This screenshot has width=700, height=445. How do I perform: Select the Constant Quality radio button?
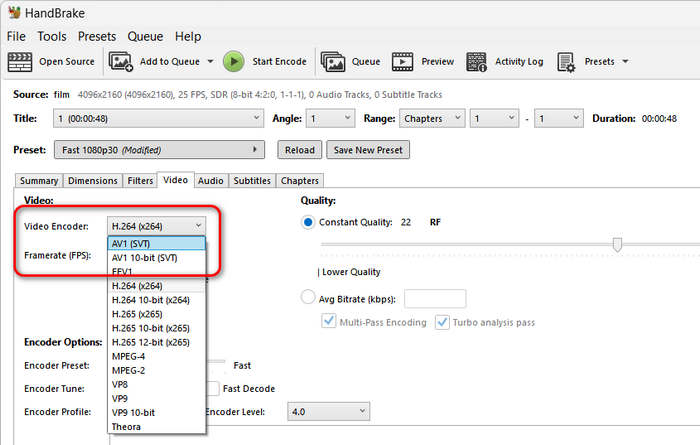[308, 222]
